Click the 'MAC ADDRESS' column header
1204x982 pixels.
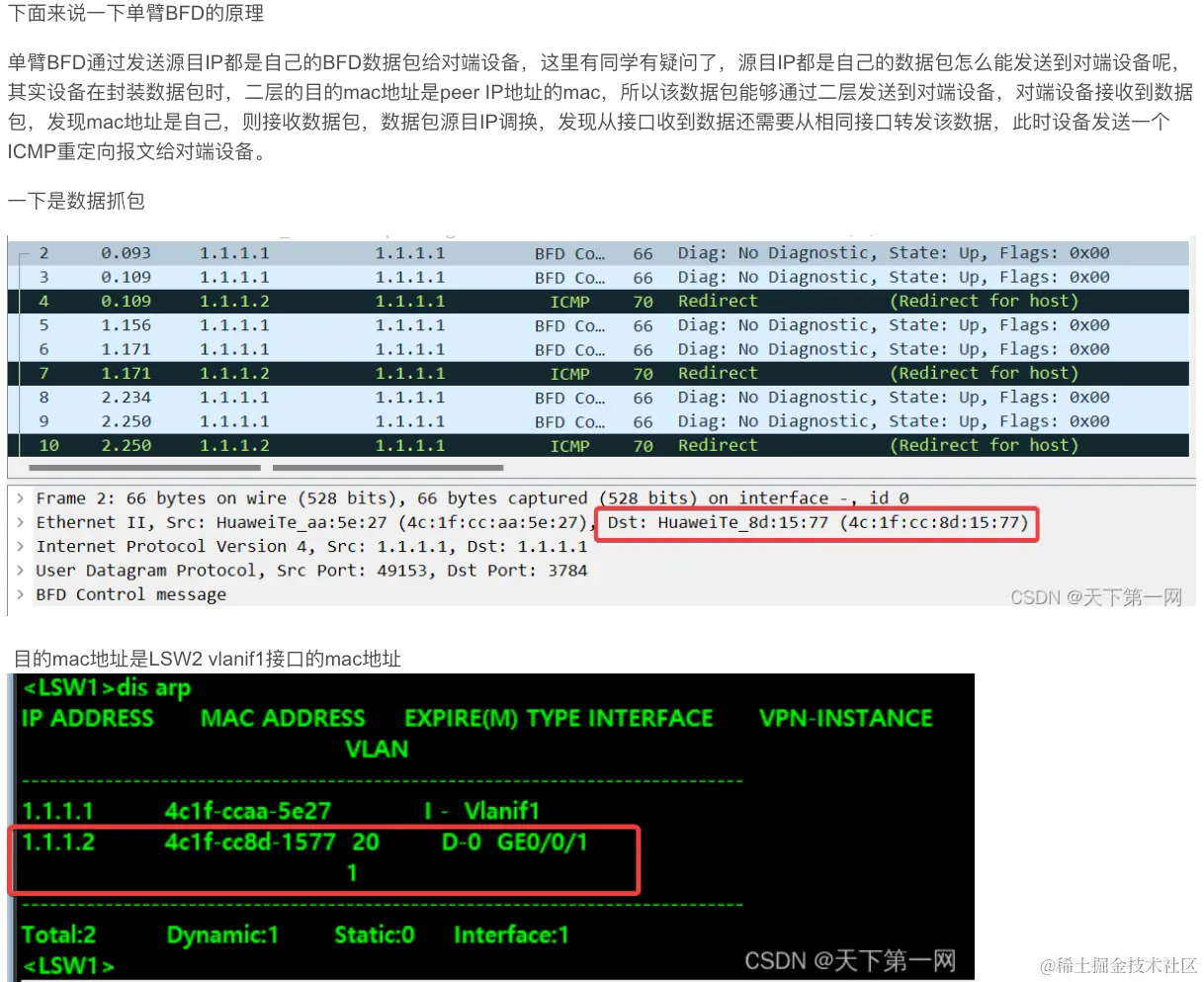tap(283, 719)
